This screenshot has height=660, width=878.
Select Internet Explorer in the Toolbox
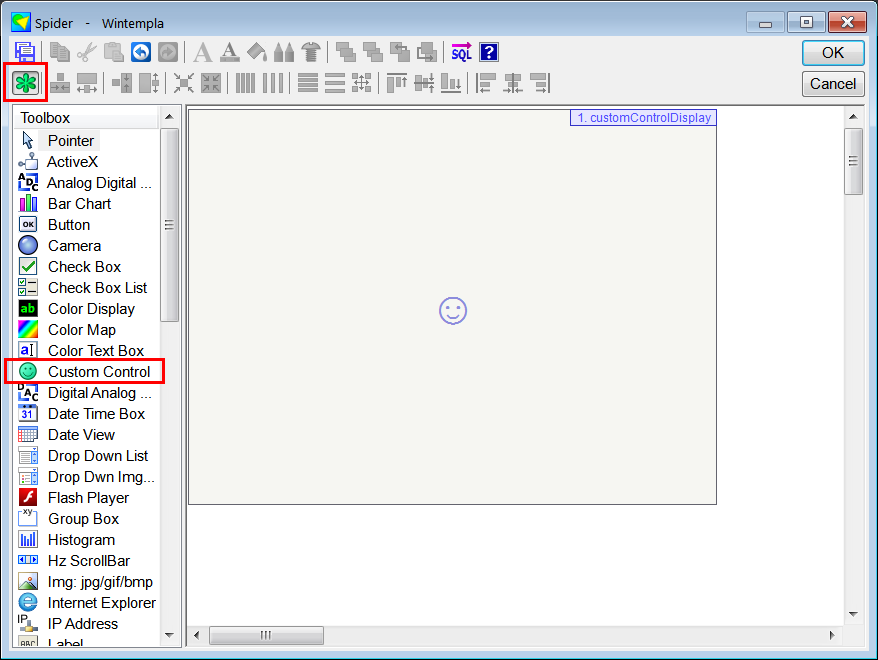click(101, 602)
